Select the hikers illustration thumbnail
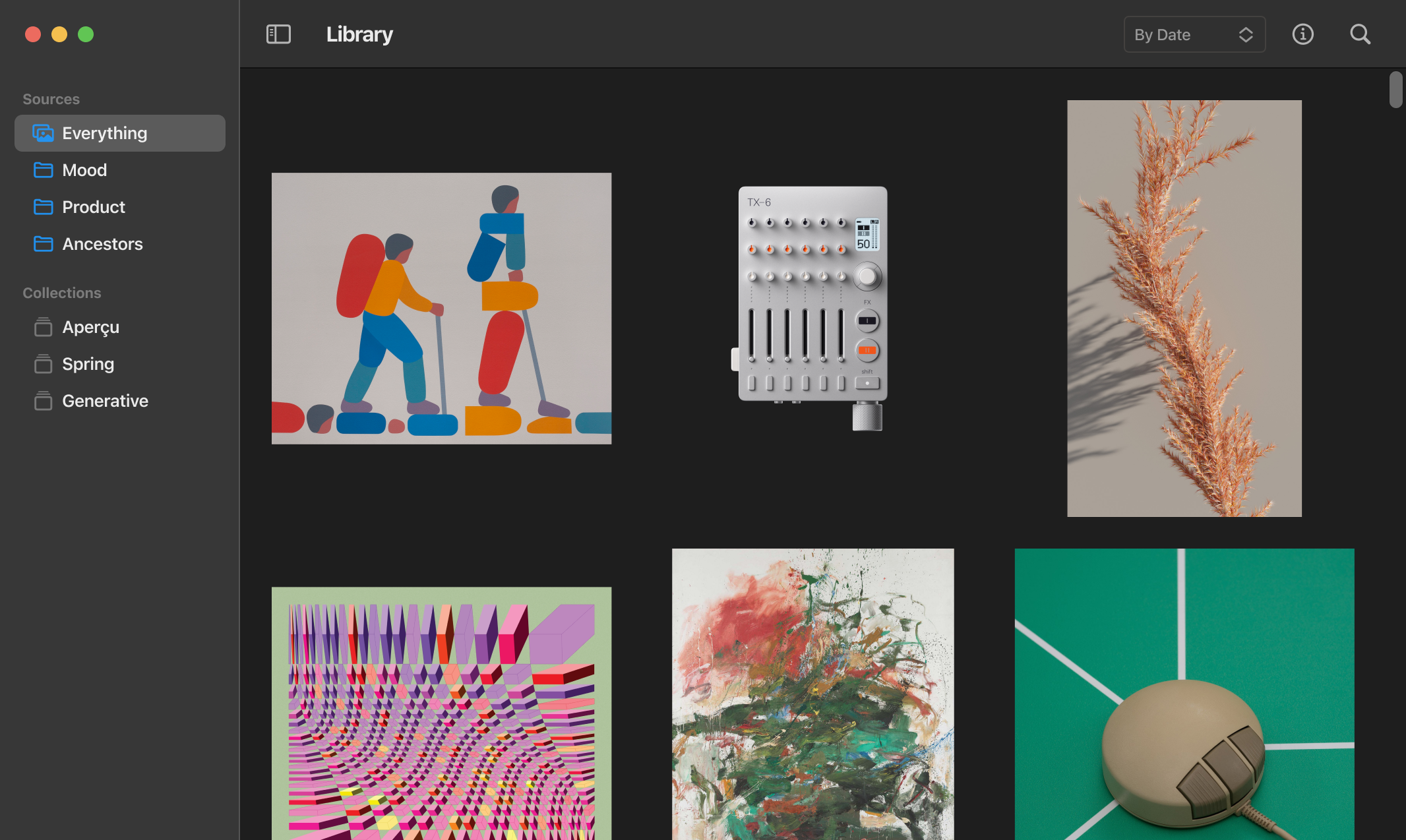 [x=441, y=309]
